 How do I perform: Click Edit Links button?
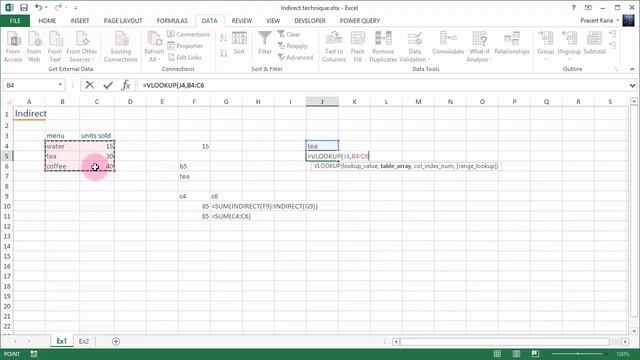coord(184,57)
